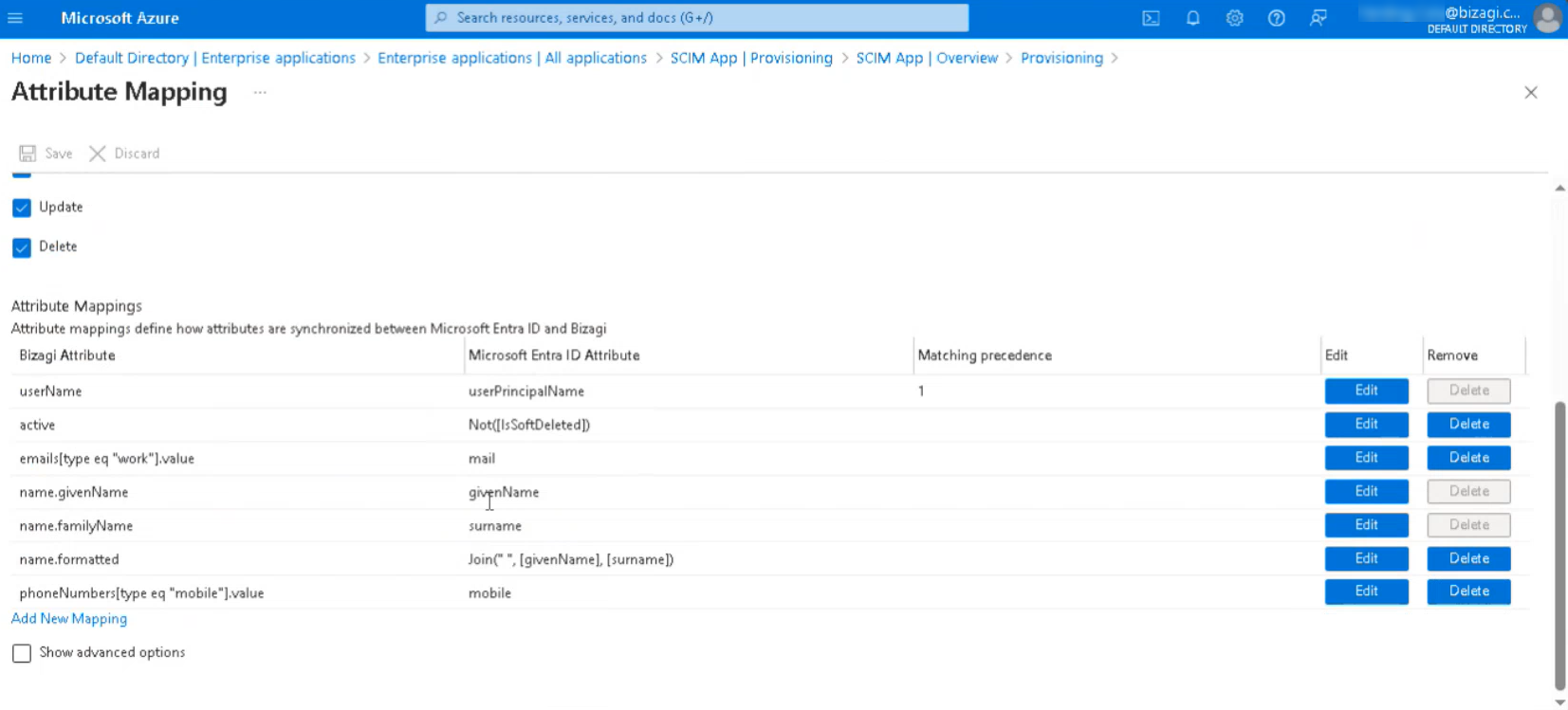Click Matching precedence column header
Image resolution: width=1568 pixels, height=710 pixels.
coord(985,355)
